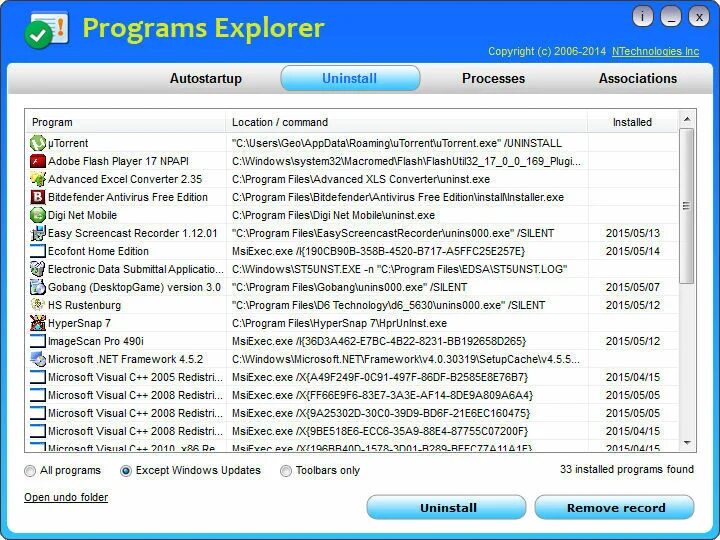This screenshot has height=540, width=720.
Task: Click Digi Net Mobile uninst.exe path
Action: (333, 215)
